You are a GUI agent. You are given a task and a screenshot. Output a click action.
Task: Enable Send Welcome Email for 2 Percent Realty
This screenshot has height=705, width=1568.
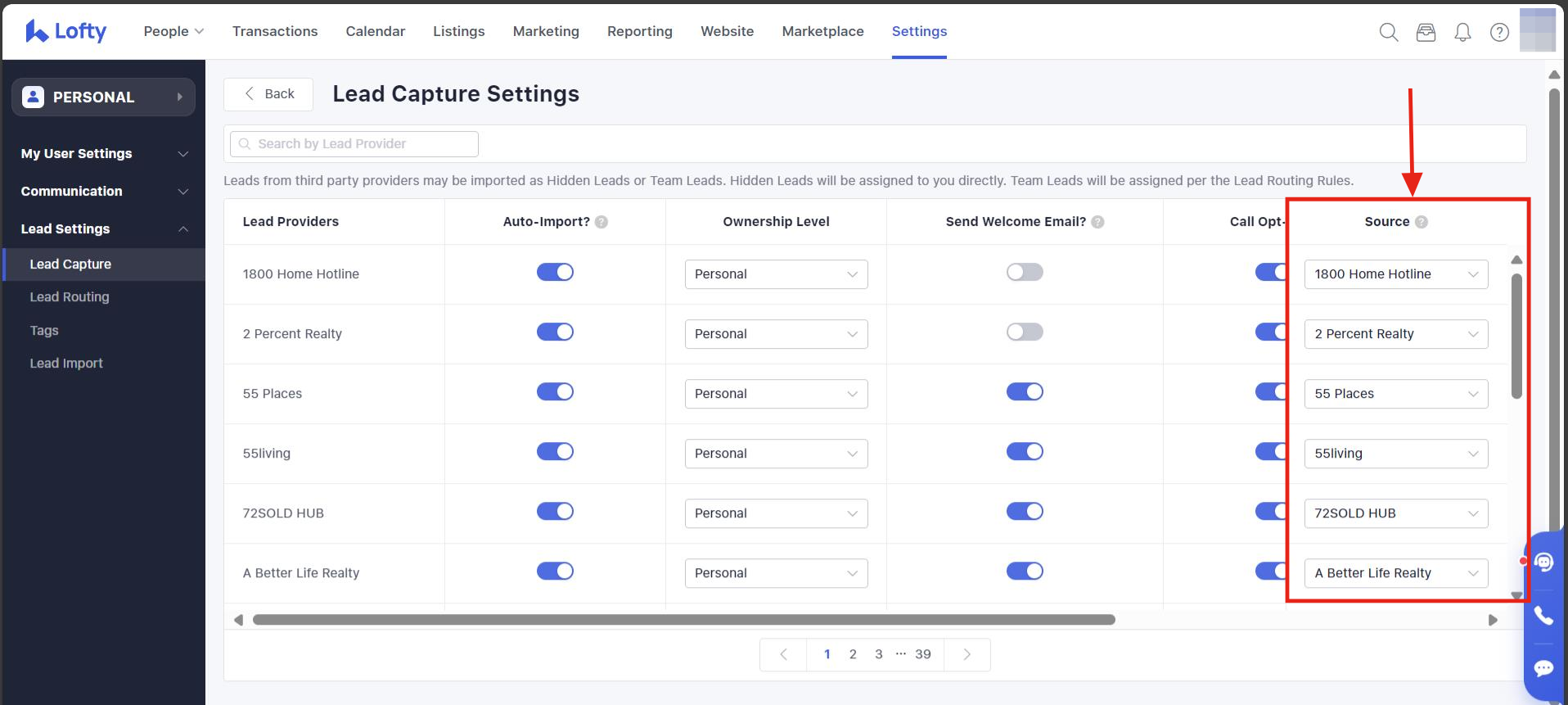pyautogui.click(x=1025, y=332)
